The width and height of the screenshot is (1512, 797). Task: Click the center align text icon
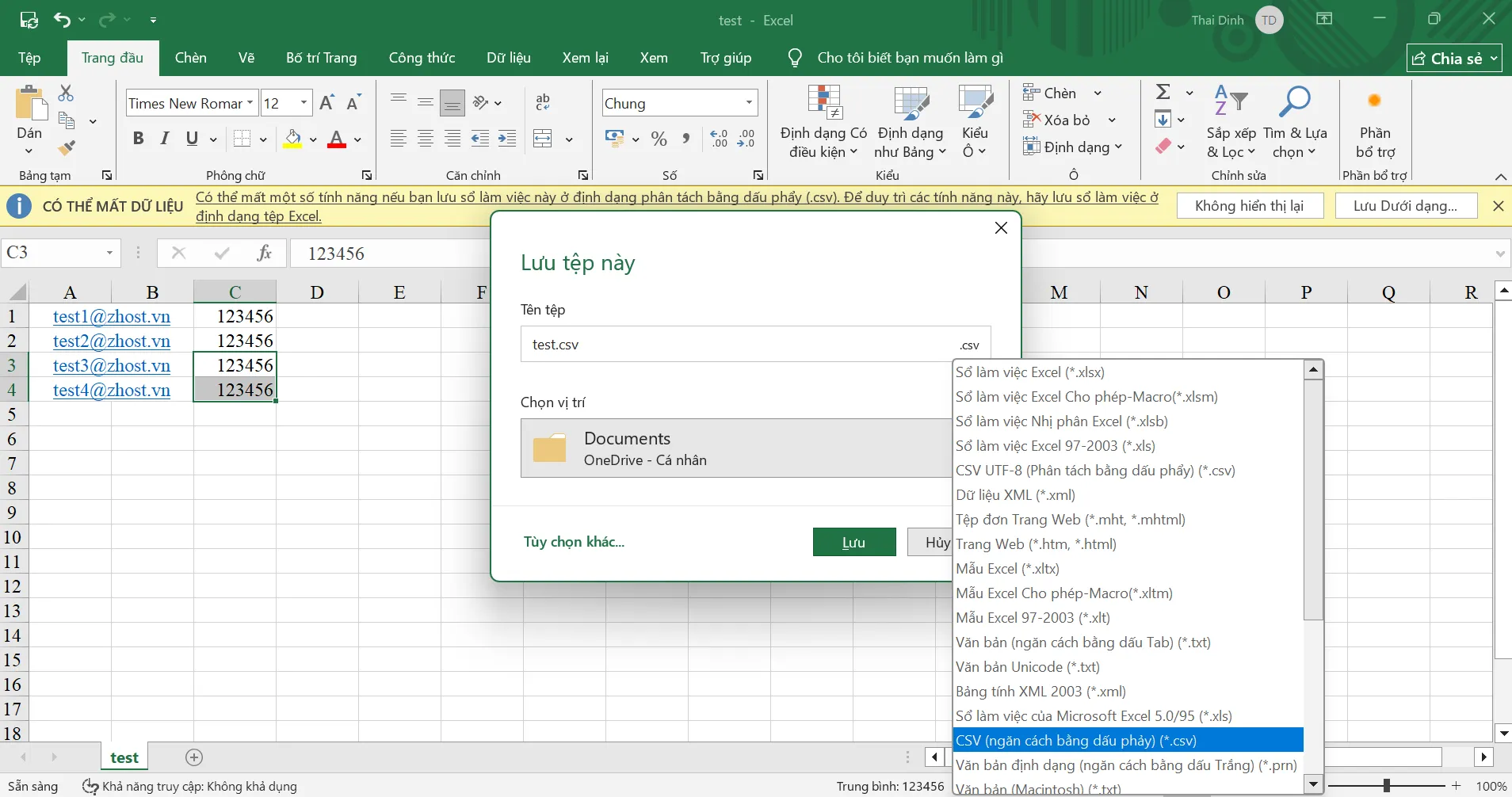coord(426,139)
